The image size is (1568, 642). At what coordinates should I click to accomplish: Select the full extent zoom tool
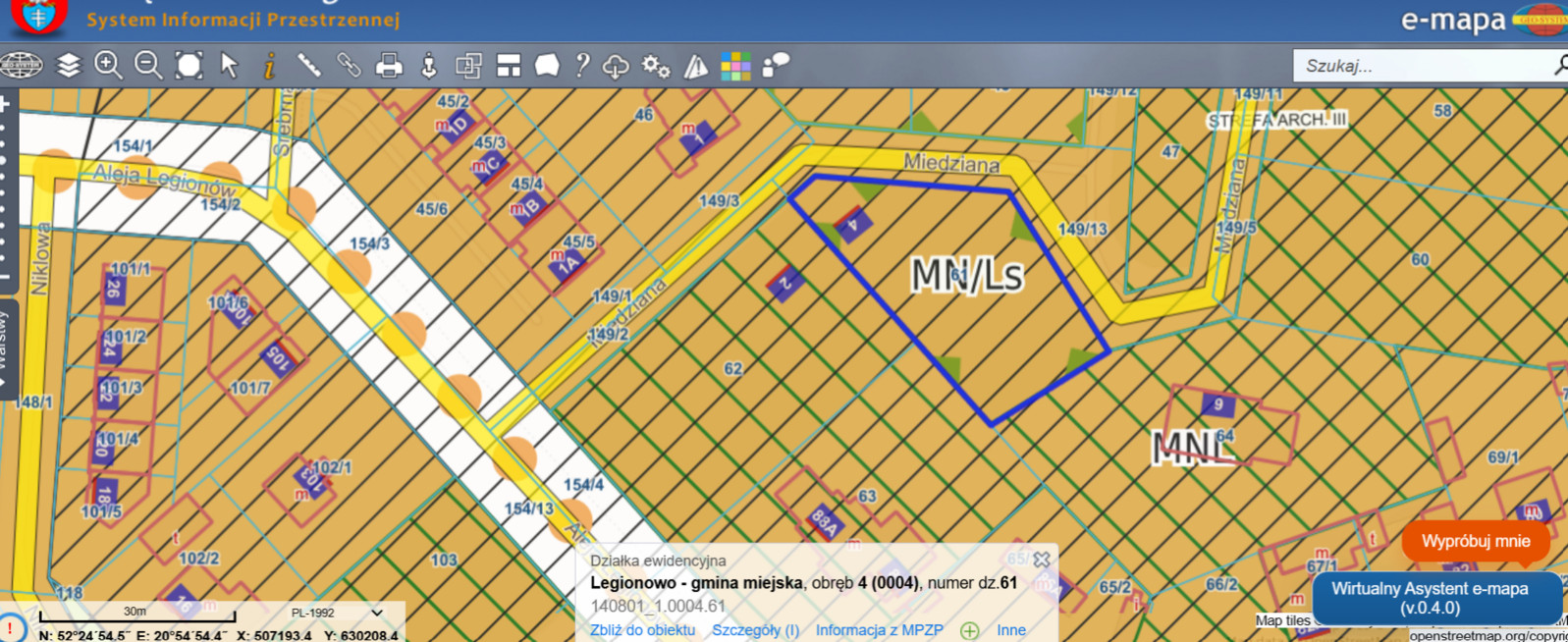(189, 66)
